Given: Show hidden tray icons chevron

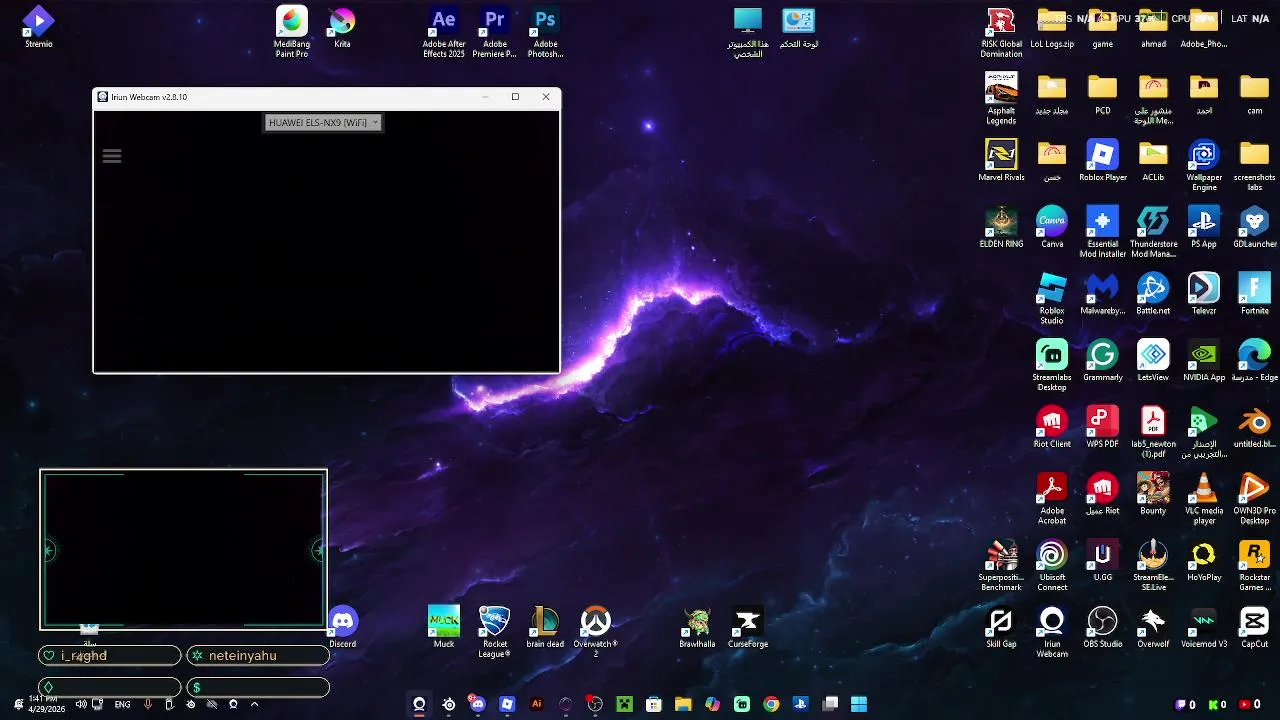Looking at the screenshot, I should tap(254, 704).
